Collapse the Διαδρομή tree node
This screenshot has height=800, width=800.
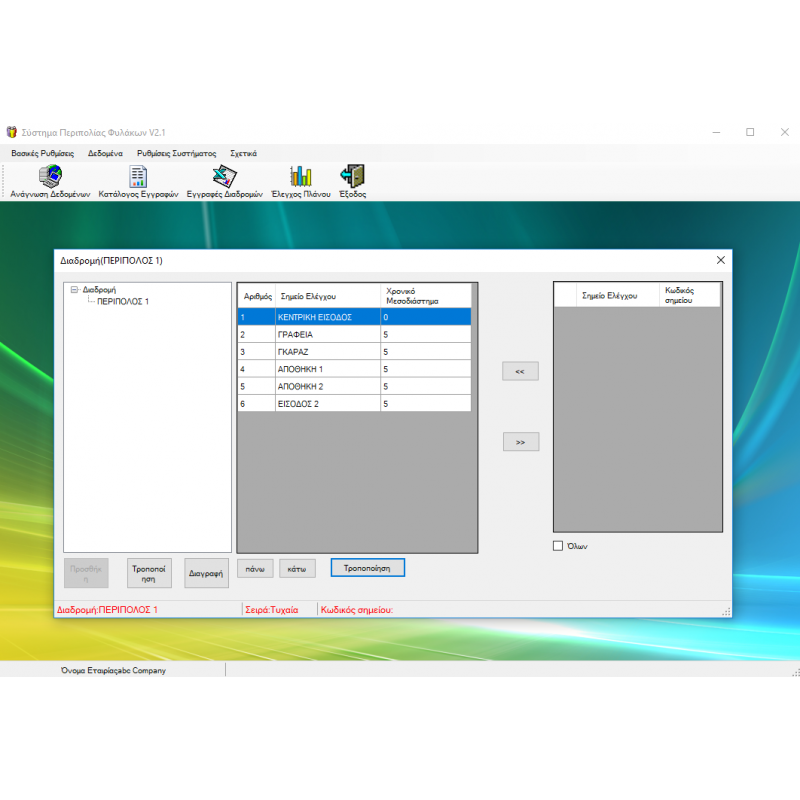(x=74, y=289)
